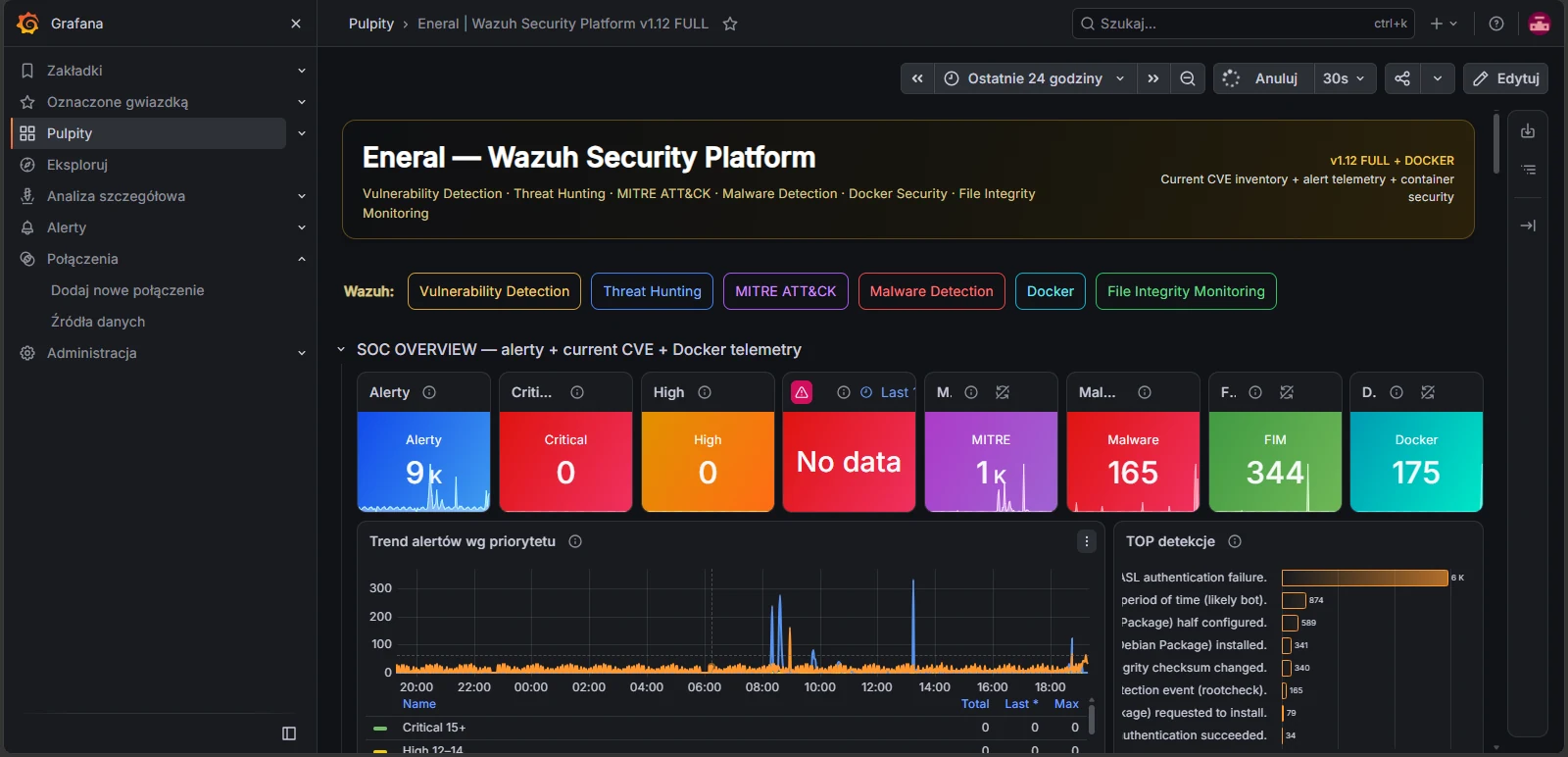Click the Pulpity breadcrumb link

click(371, 24)
